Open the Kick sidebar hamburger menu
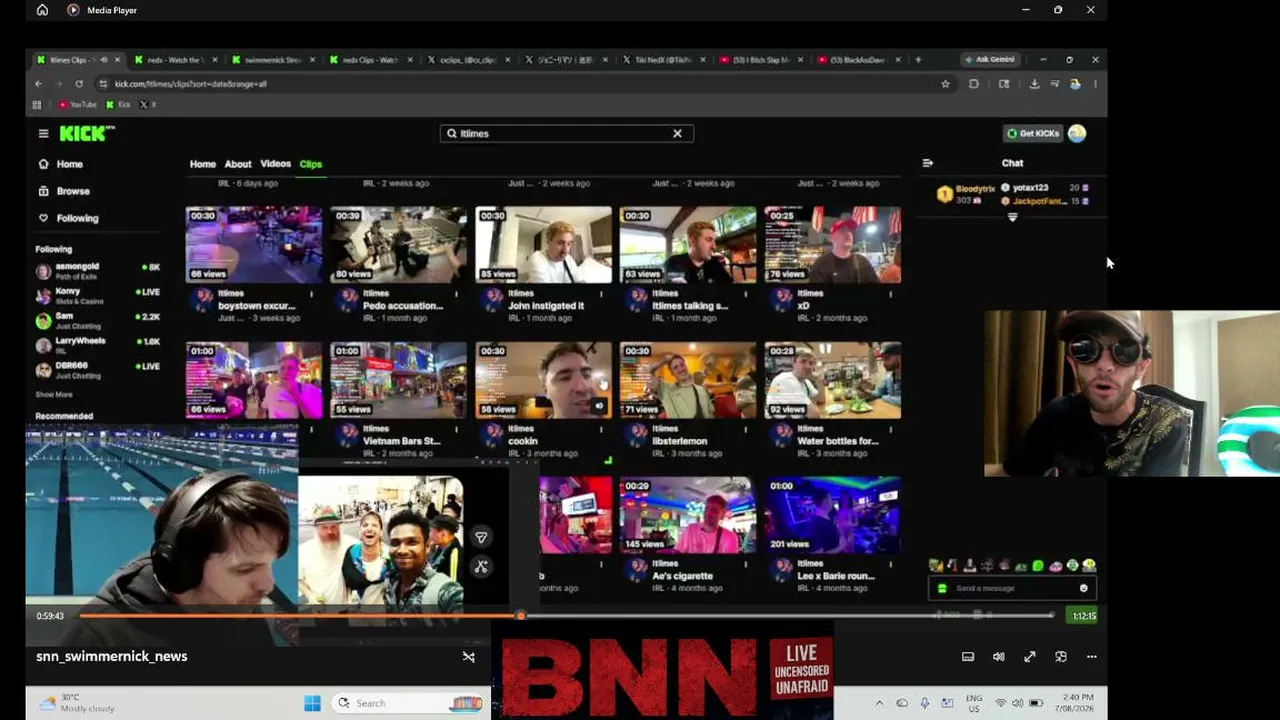The image size is (1280, 720). [x=43, y=133]
